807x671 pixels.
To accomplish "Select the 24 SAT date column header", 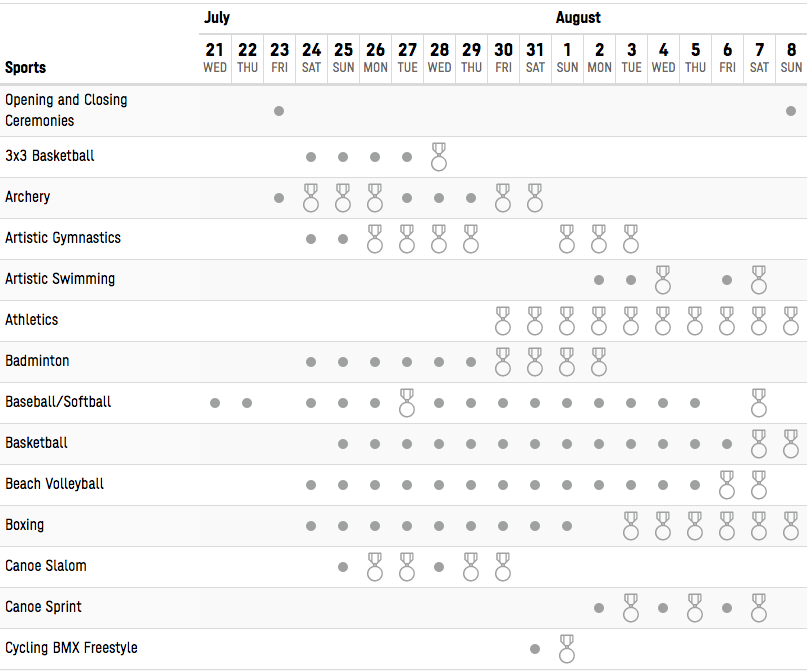I will [x=311, y=58].
